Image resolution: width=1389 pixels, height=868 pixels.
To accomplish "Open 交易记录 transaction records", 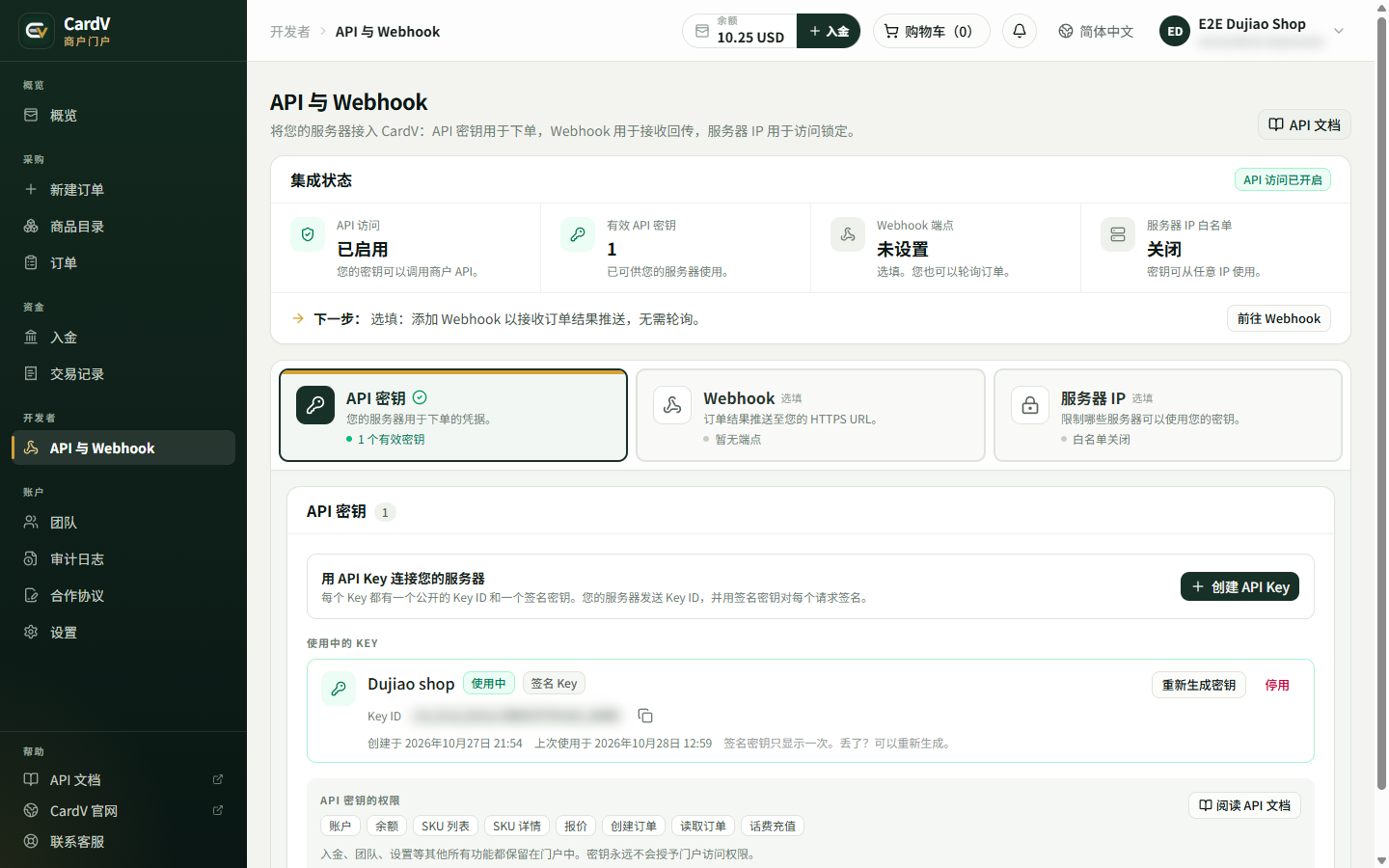I will (x=123, y=373).
